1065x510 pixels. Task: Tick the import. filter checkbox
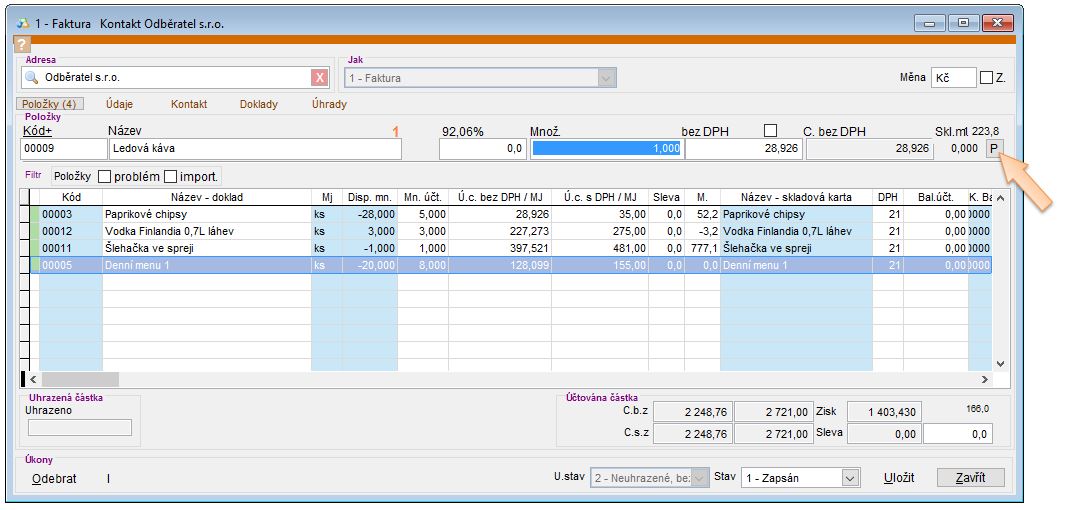170,176
